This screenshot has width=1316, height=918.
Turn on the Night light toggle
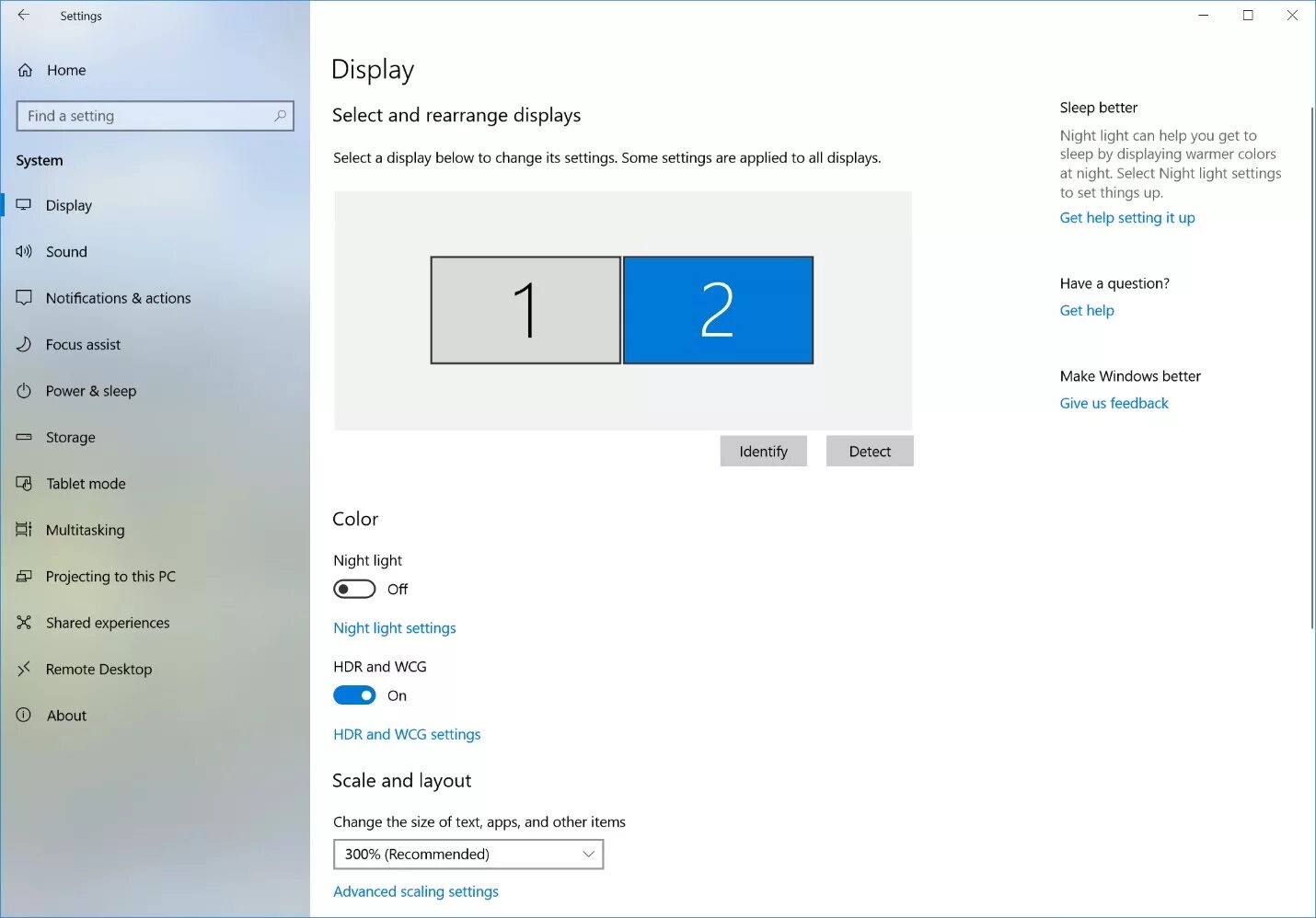coord(354,589)
